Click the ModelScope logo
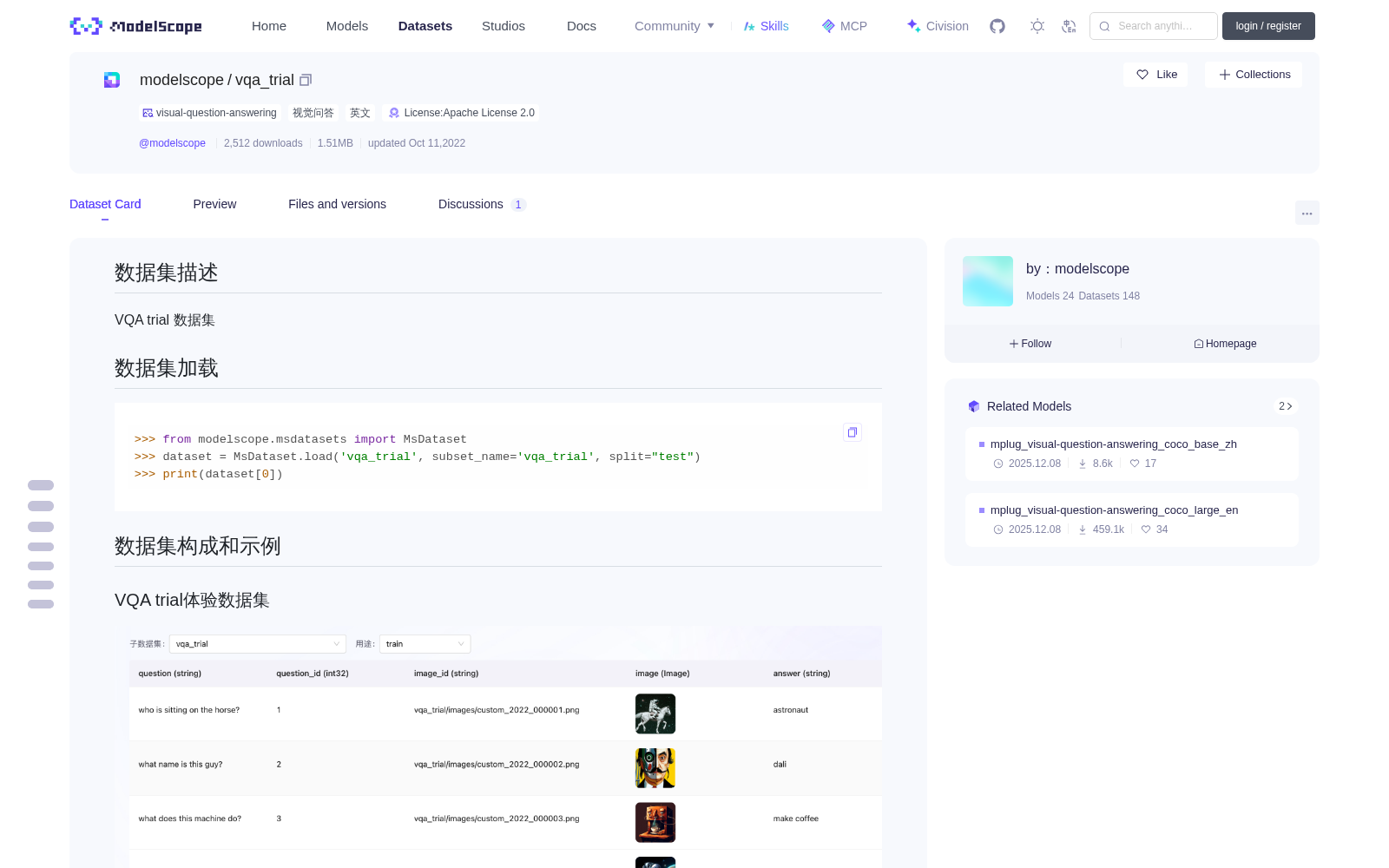Image resolution: width=1389 pixels, height=868 pixels. tap(136, 26)
